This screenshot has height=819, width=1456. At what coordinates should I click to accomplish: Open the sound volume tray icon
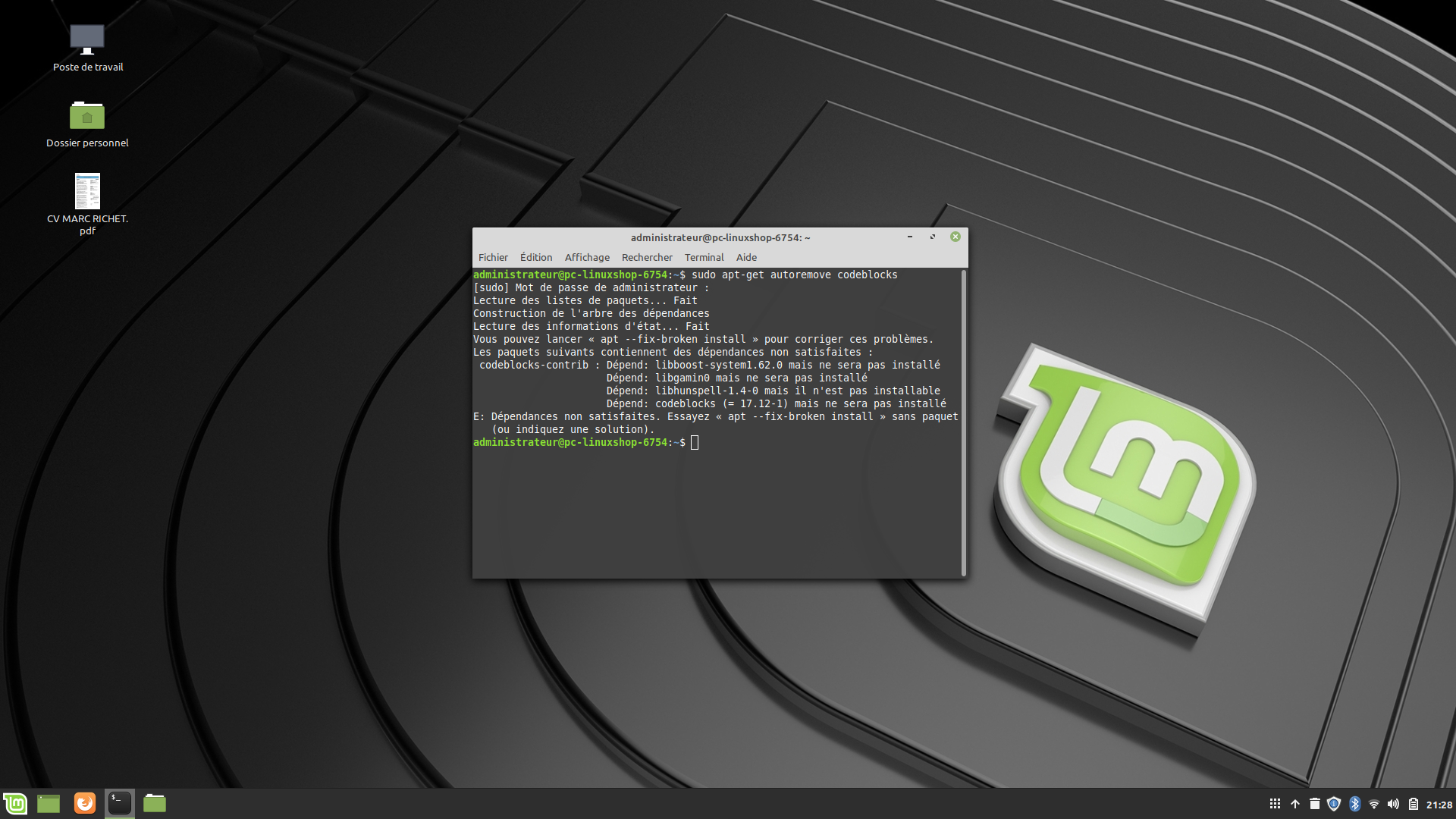point(1393,804)
